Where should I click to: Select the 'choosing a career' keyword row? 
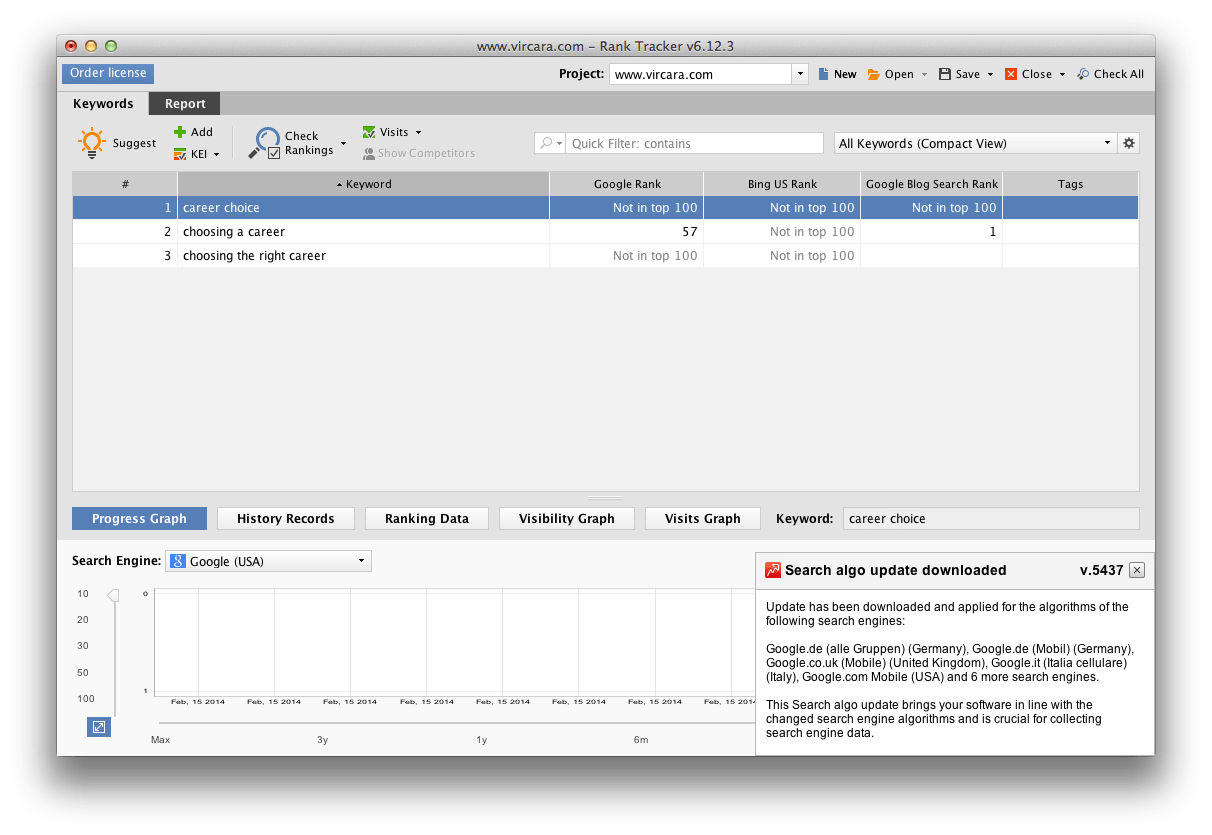(x=605, y=232)
